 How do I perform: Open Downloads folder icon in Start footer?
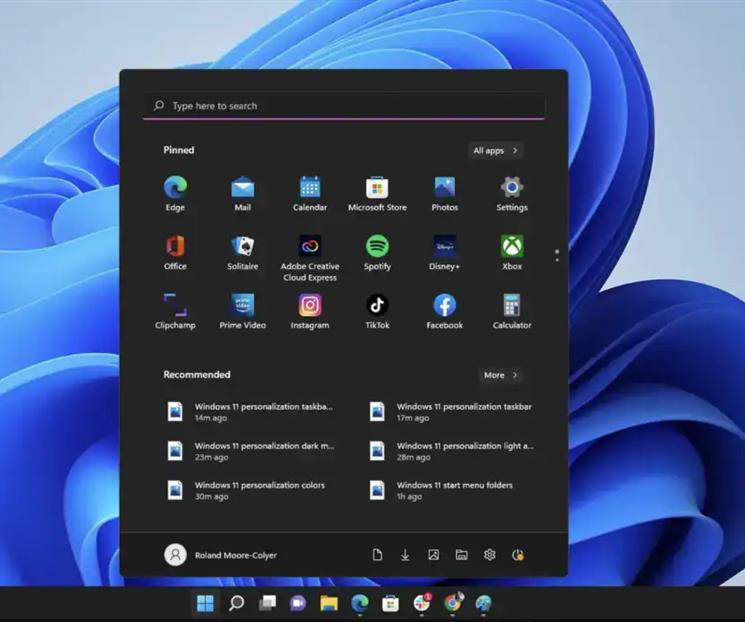coord(405,555)
